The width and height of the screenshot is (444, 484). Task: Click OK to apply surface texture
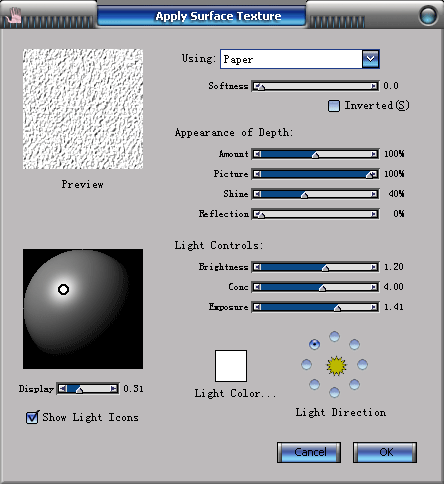click(385, 452)
